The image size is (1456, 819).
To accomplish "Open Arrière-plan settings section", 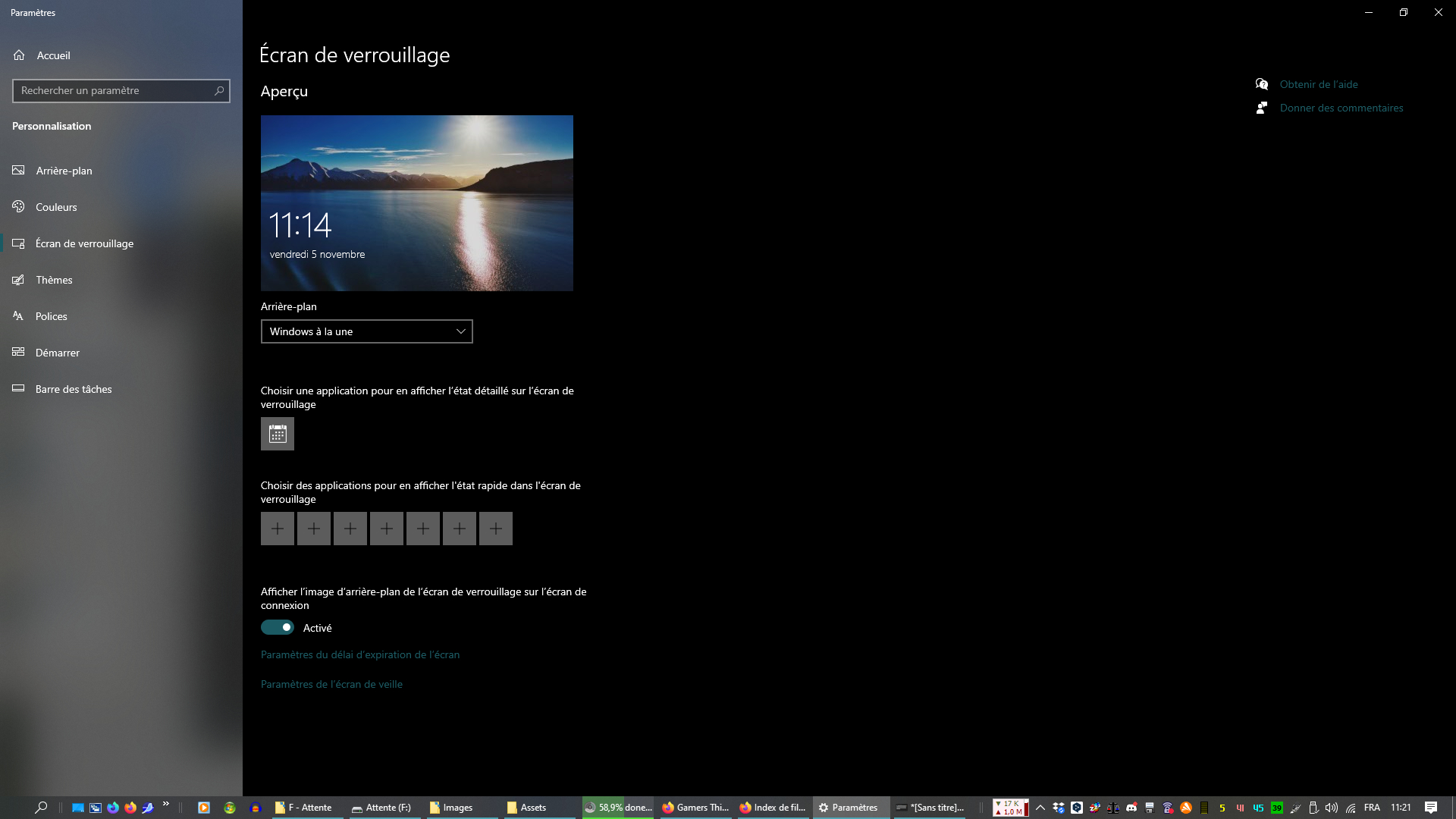I will click(64, 171).
